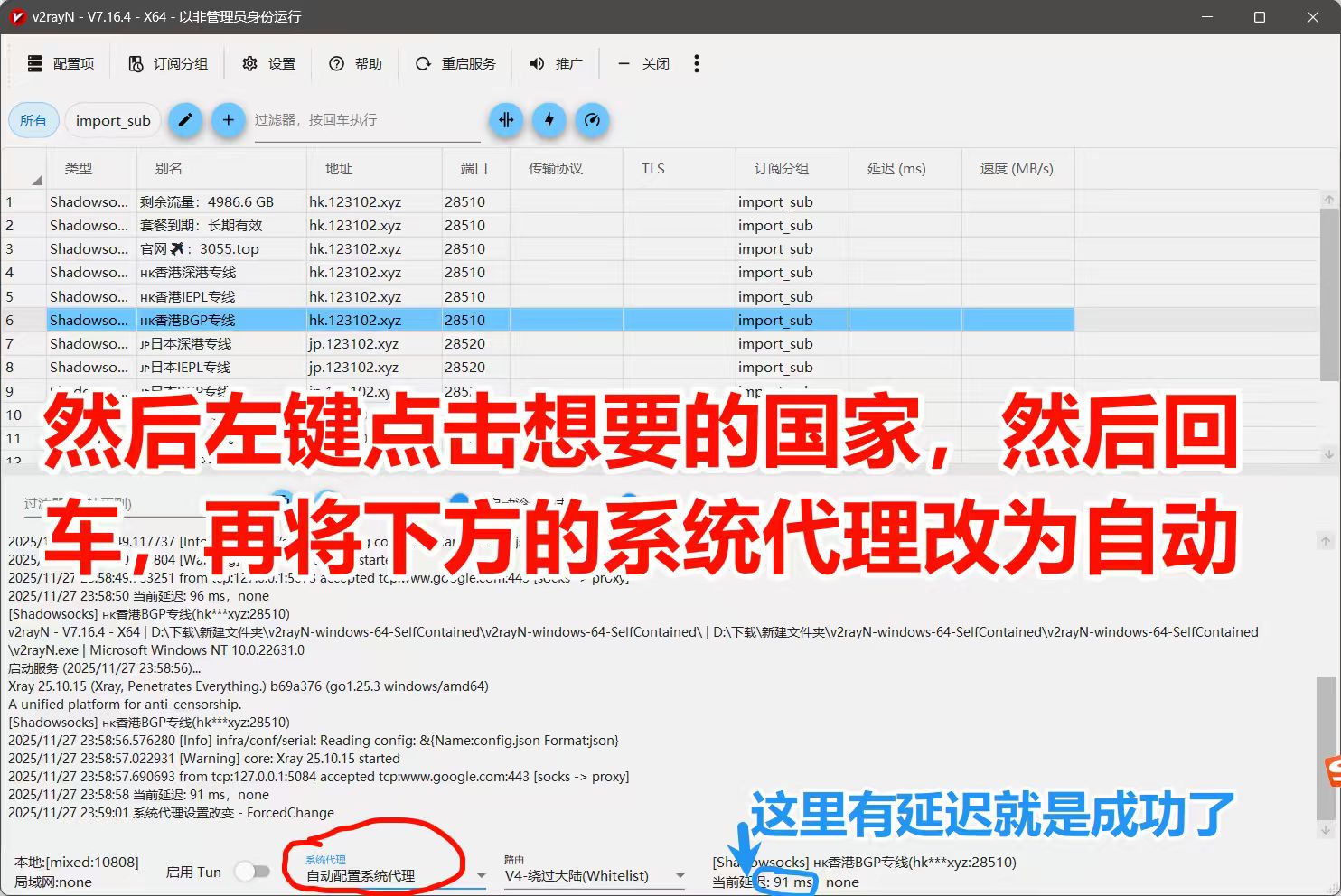Image resolution: width=1341 pixels, height=896 pixels.
Task: Open the three-dot overflow menu
Action: tap(697, 63)
